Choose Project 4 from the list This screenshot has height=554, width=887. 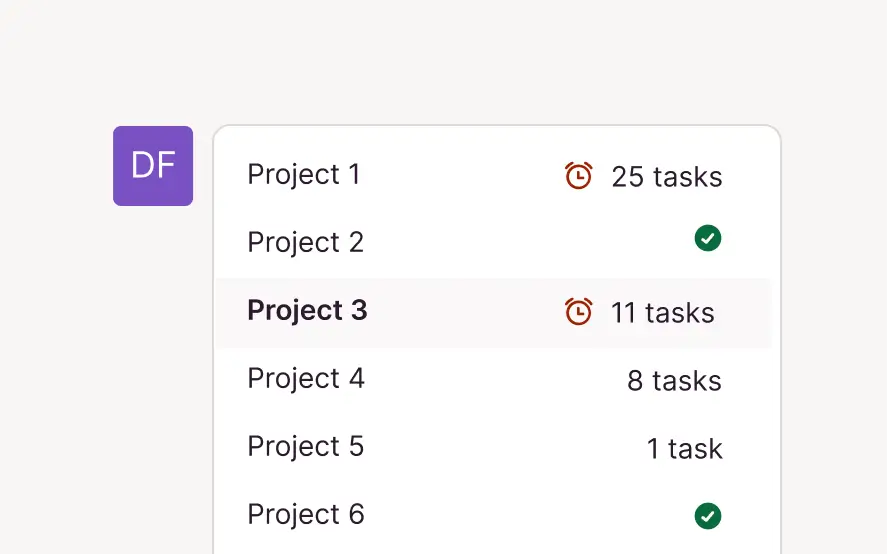click(495, 380)
